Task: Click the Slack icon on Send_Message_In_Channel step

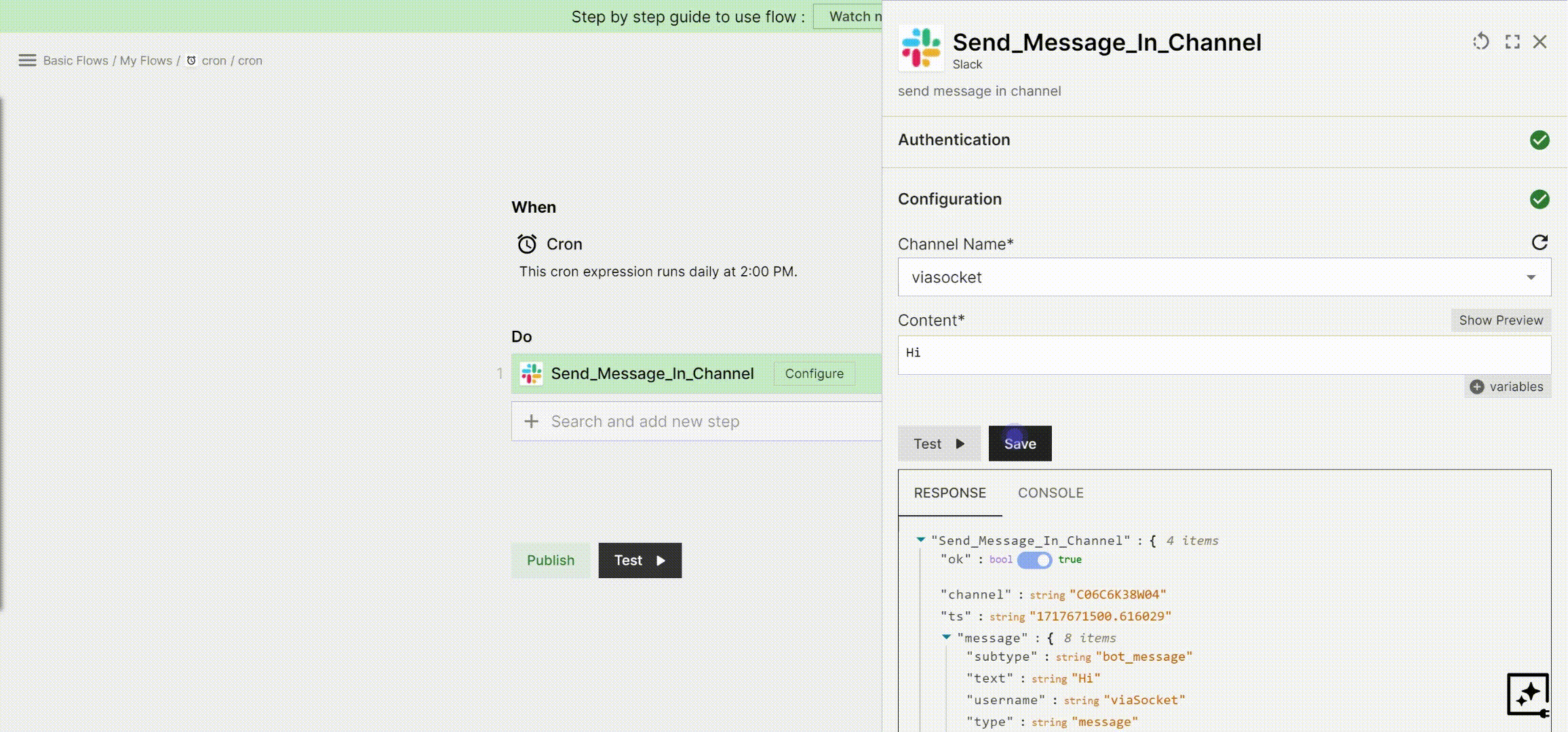Action: tap(531, 373)
